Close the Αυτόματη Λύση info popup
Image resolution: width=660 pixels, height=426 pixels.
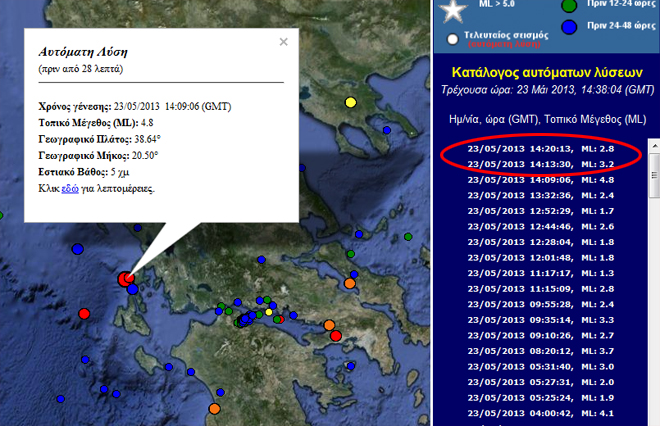coord(284,42)
